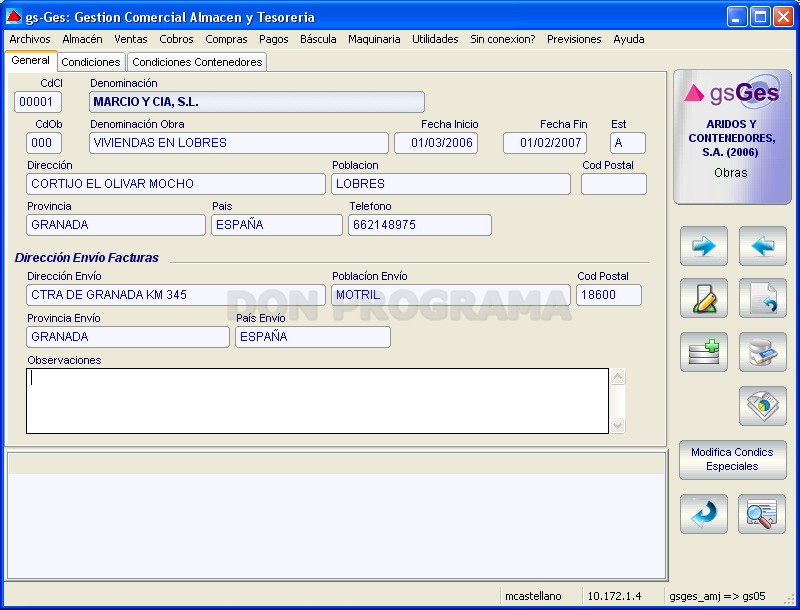This screenshot has width=800, height=610.
Task: Click the blue left arrow navigation icon
Action: point(763,246)
